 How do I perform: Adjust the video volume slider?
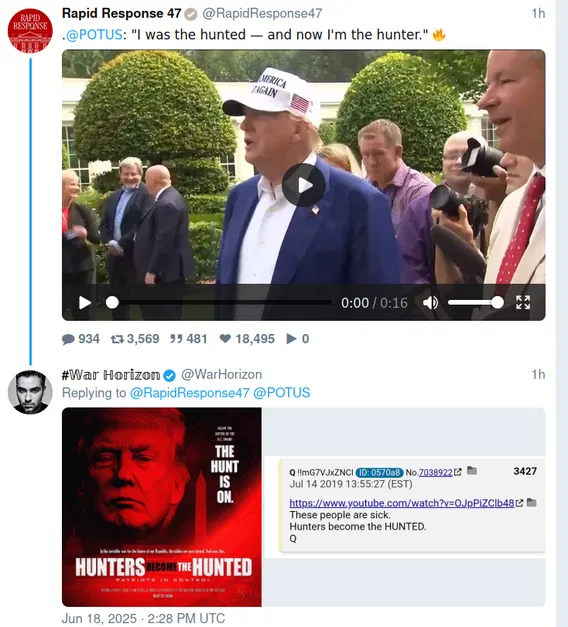[x=476, y=303]
